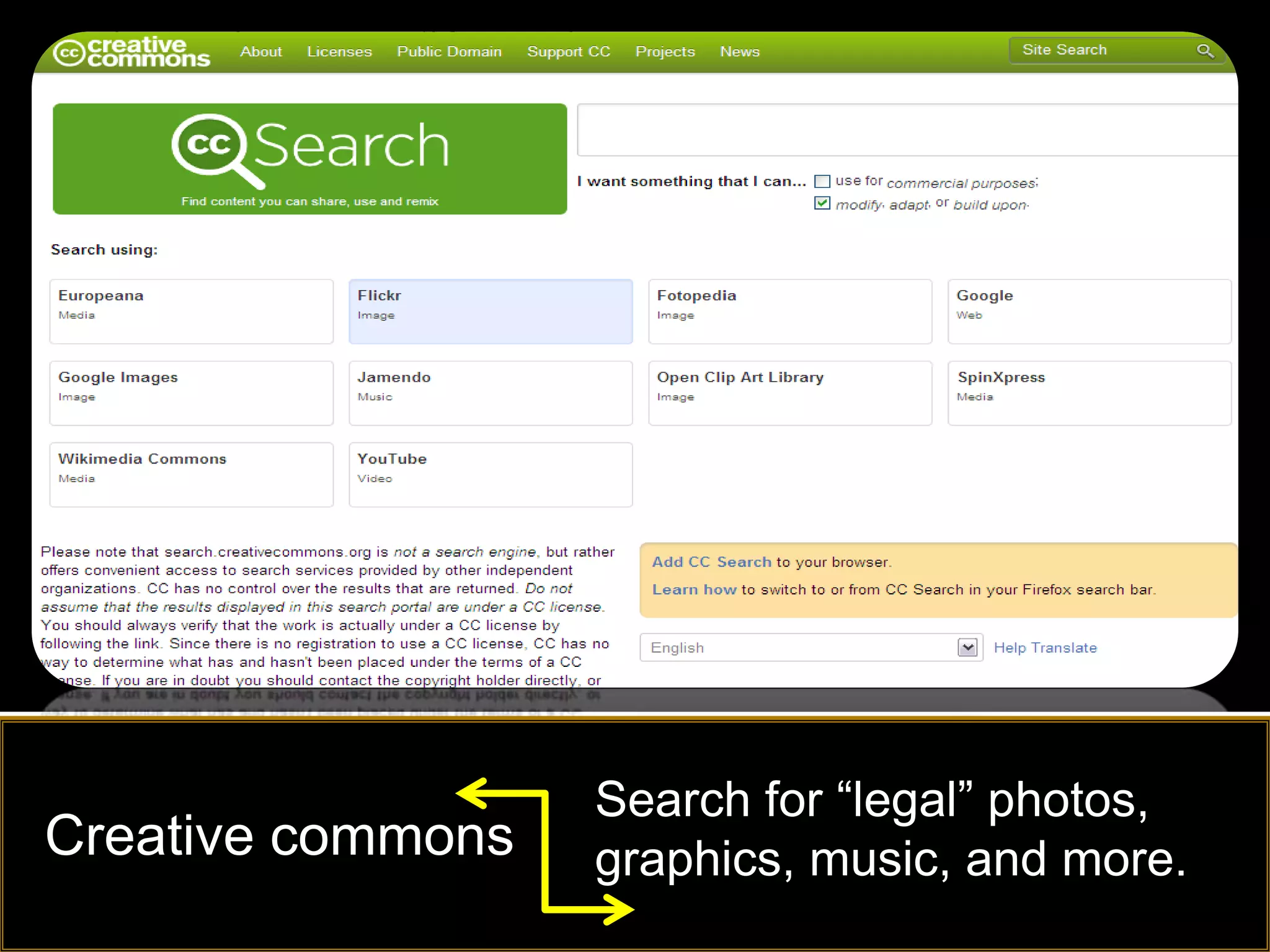
Task: Click the Site Search magnifier icon
Action: tap(1205, 51)
